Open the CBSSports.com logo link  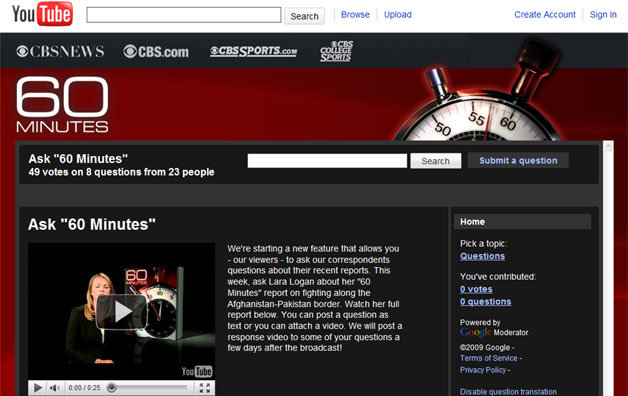[254, 51]
